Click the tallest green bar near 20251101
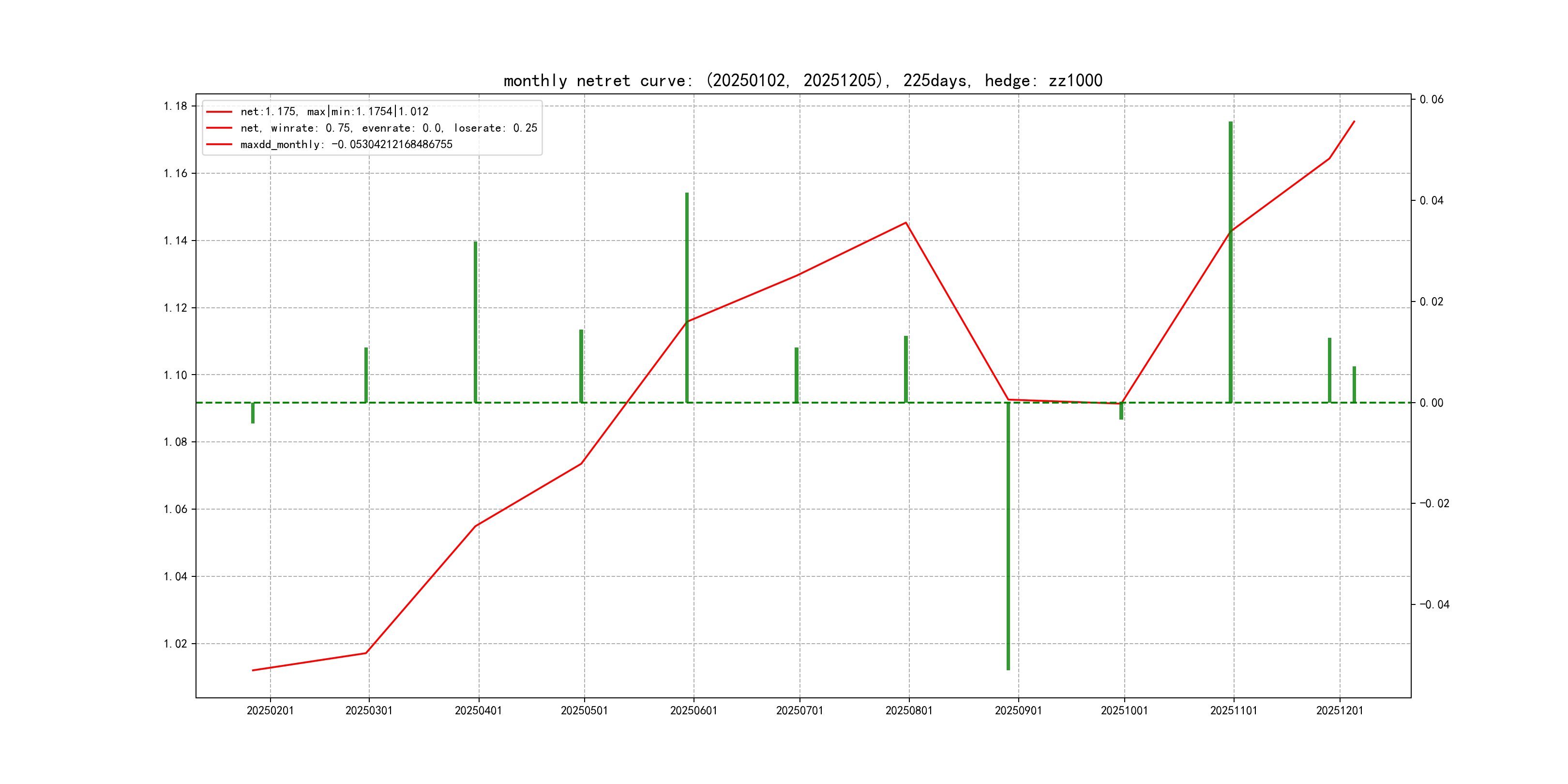 pyautogui.click(x=1230, y=256)
